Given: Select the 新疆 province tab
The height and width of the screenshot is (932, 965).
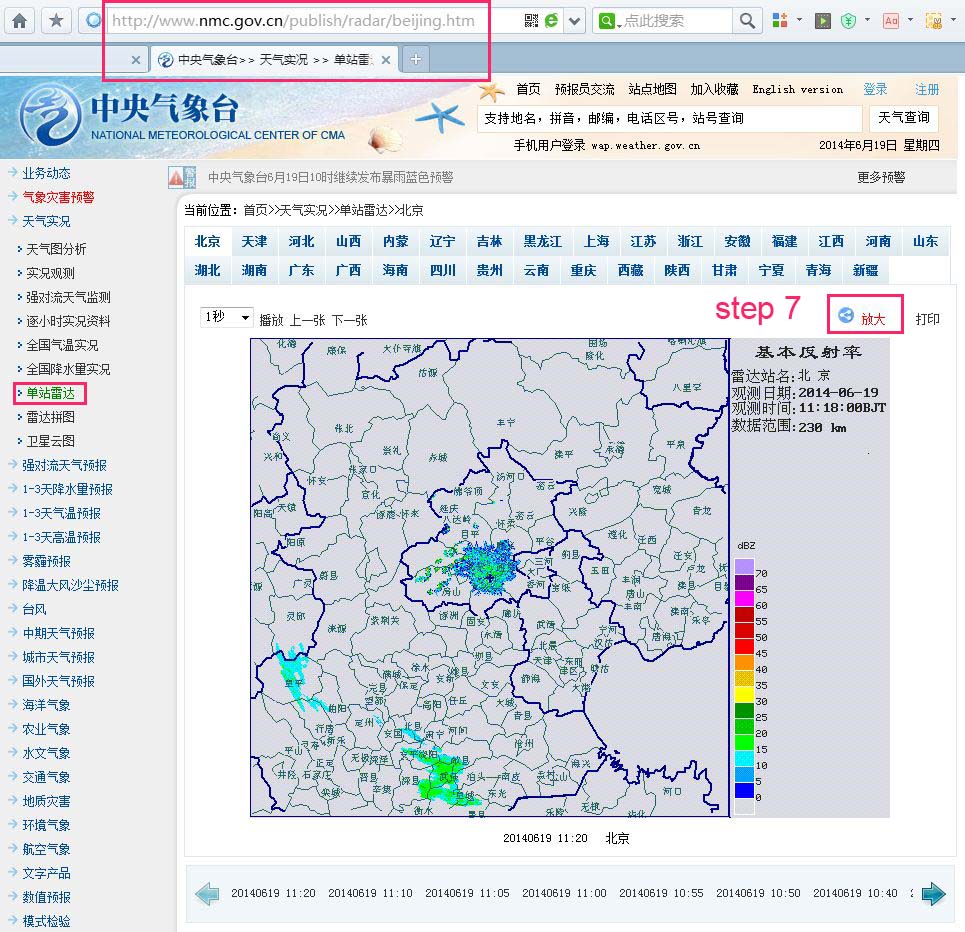Looking at the screenshot, I should pos(865,270).
